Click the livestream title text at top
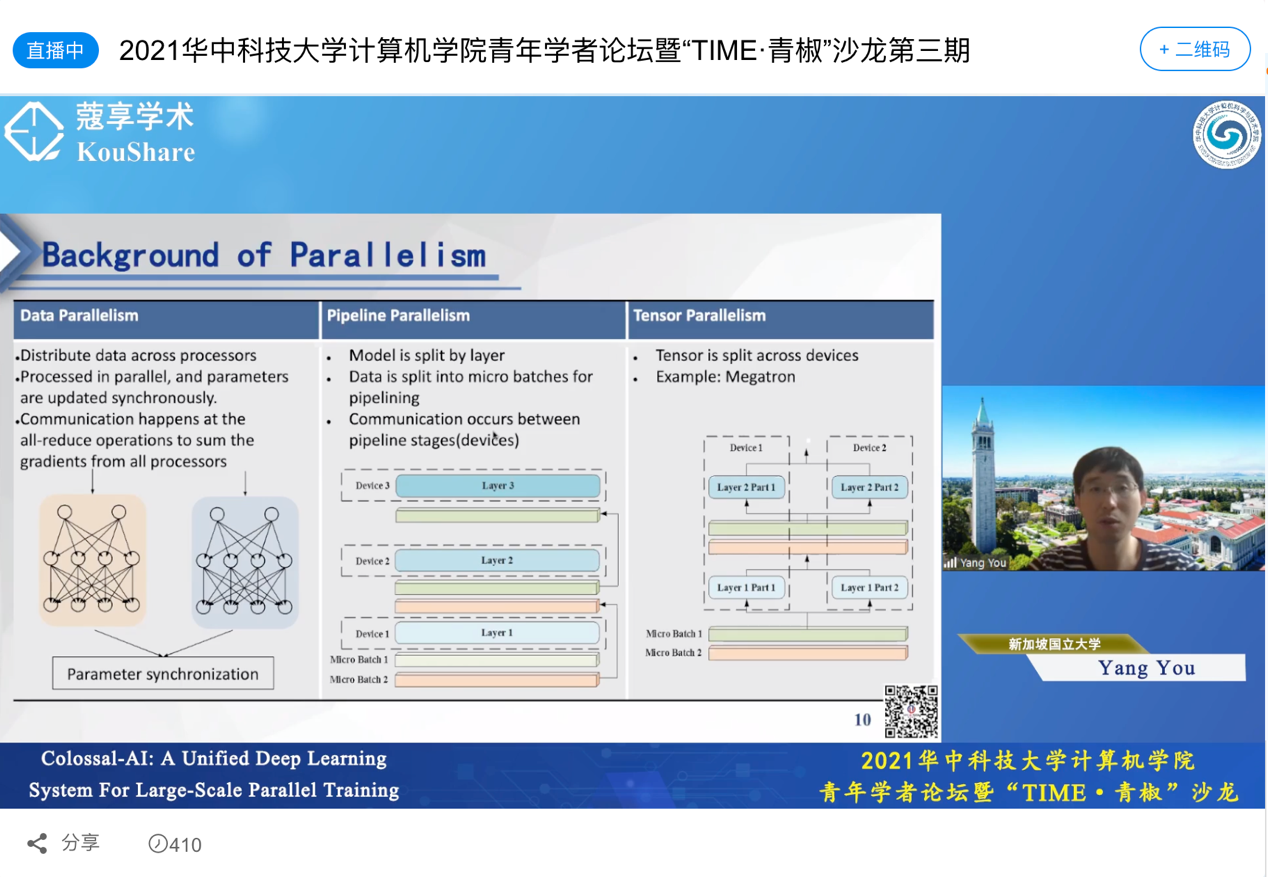The image size is (1268, 877). click(x=544, y=50)
